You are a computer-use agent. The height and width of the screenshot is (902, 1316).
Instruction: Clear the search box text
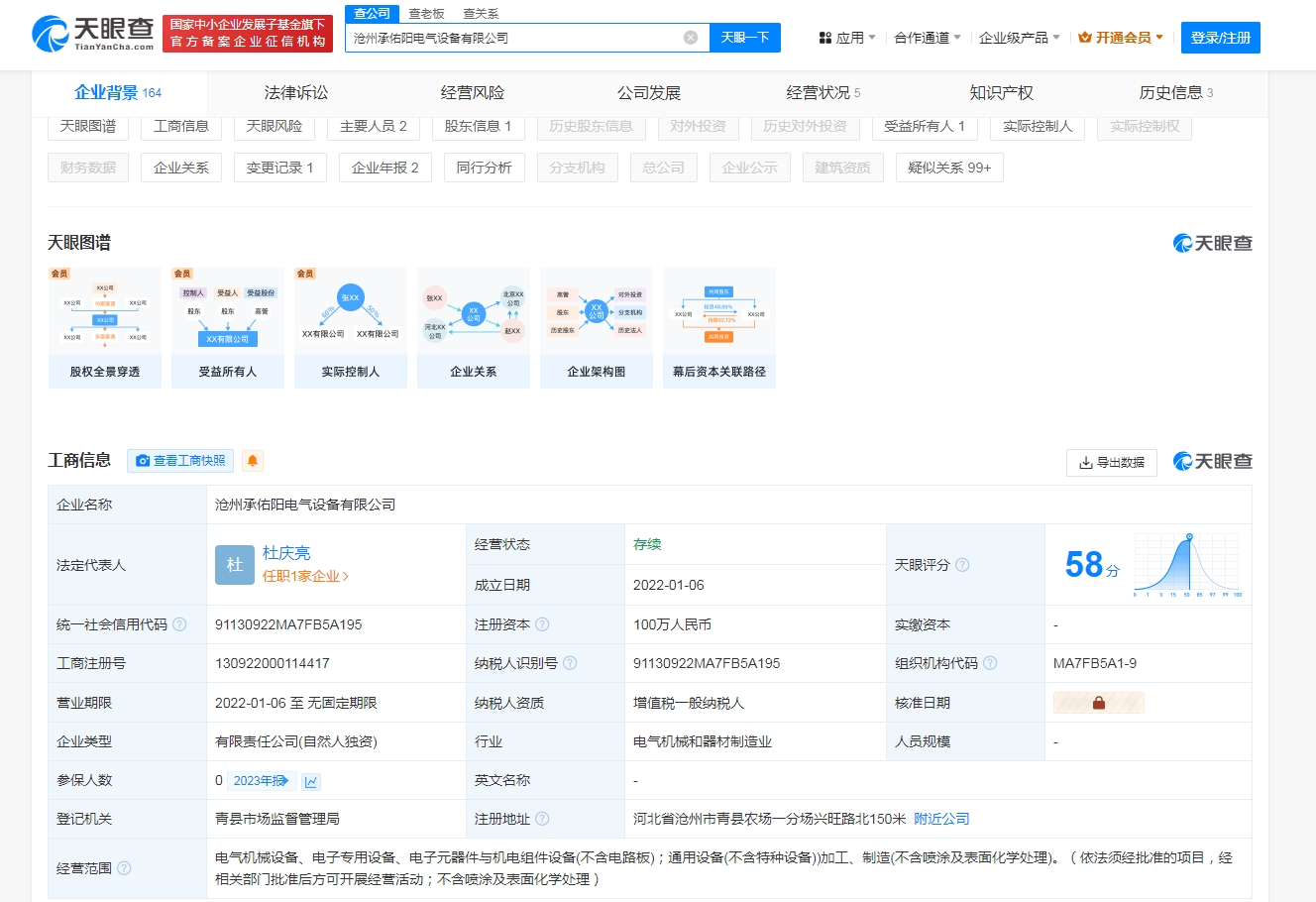pyautogui.click(x=691, y=38)
